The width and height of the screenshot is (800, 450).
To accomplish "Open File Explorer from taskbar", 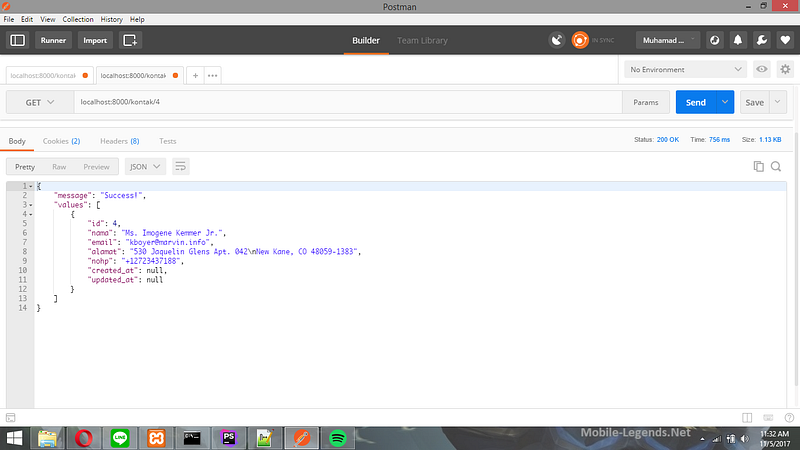I will [x=47, y=438].
